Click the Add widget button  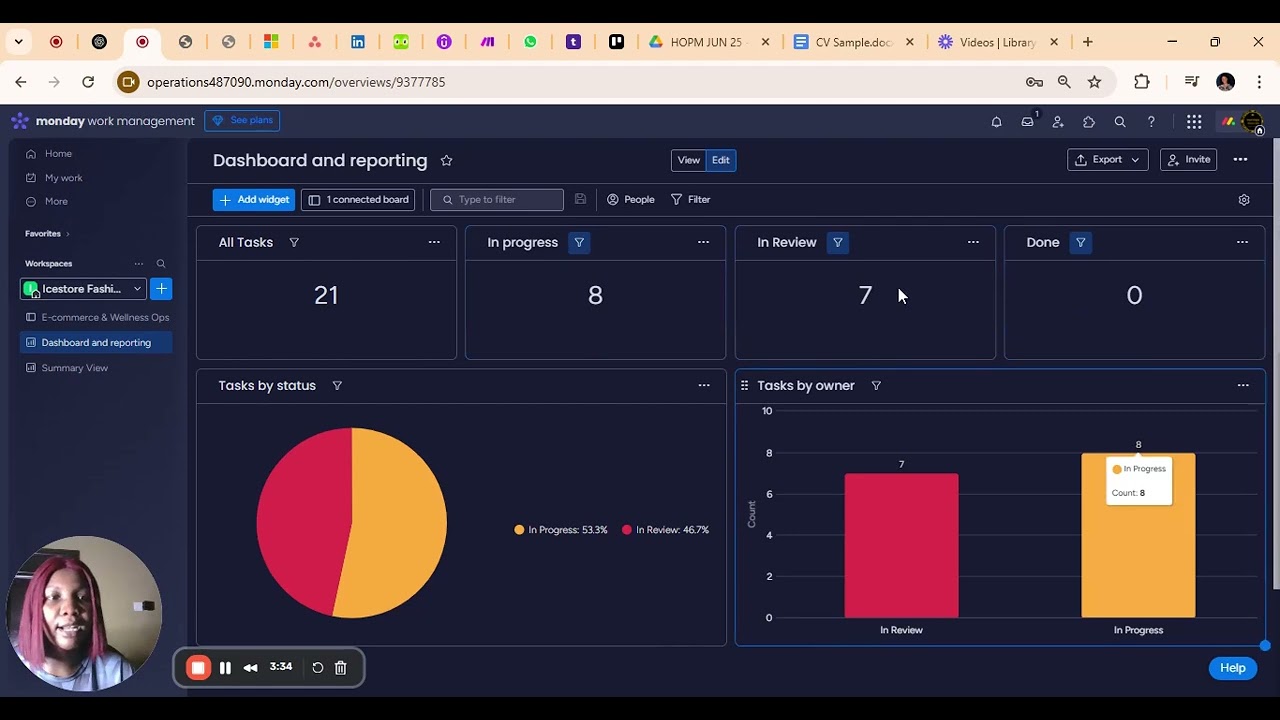[254, 200]
